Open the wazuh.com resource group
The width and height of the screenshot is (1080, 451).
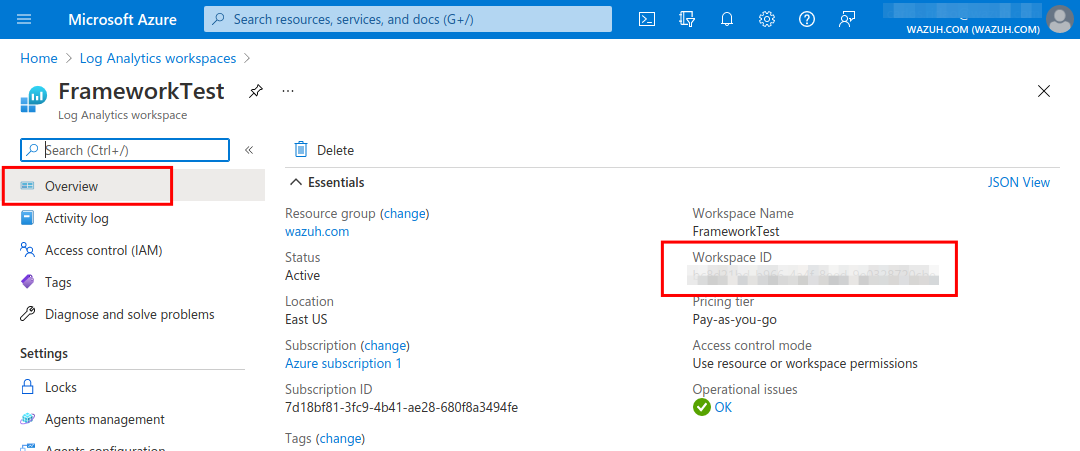point(317,231)
